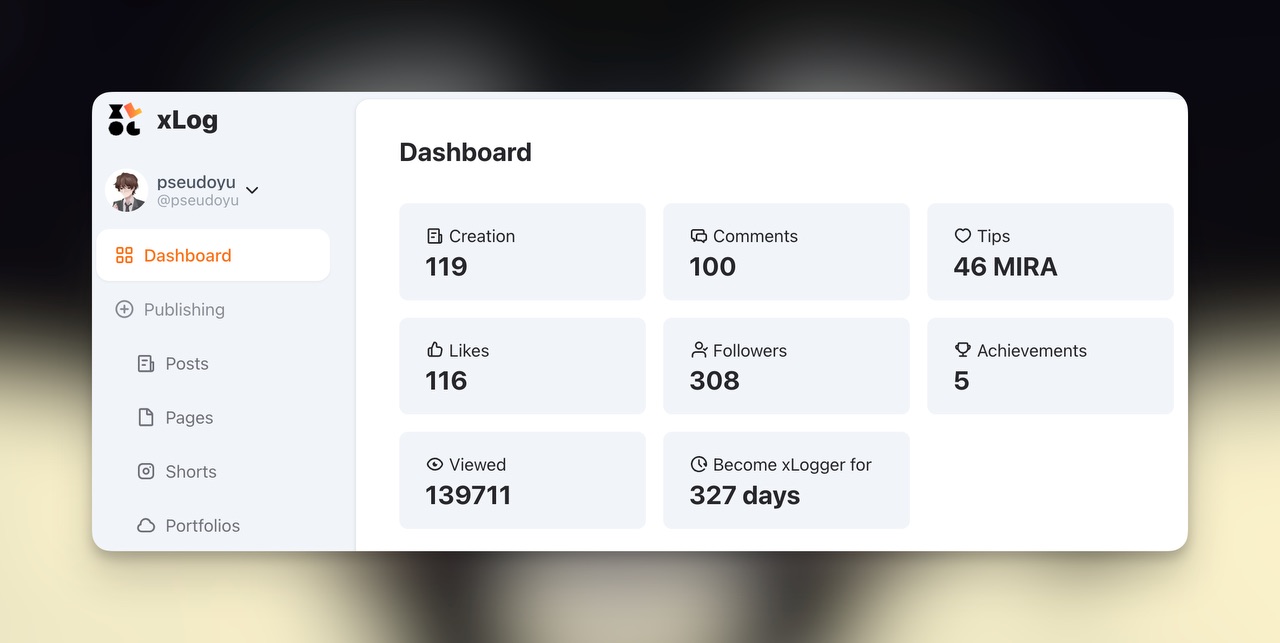Click the Comments stat card

(786, 252)
